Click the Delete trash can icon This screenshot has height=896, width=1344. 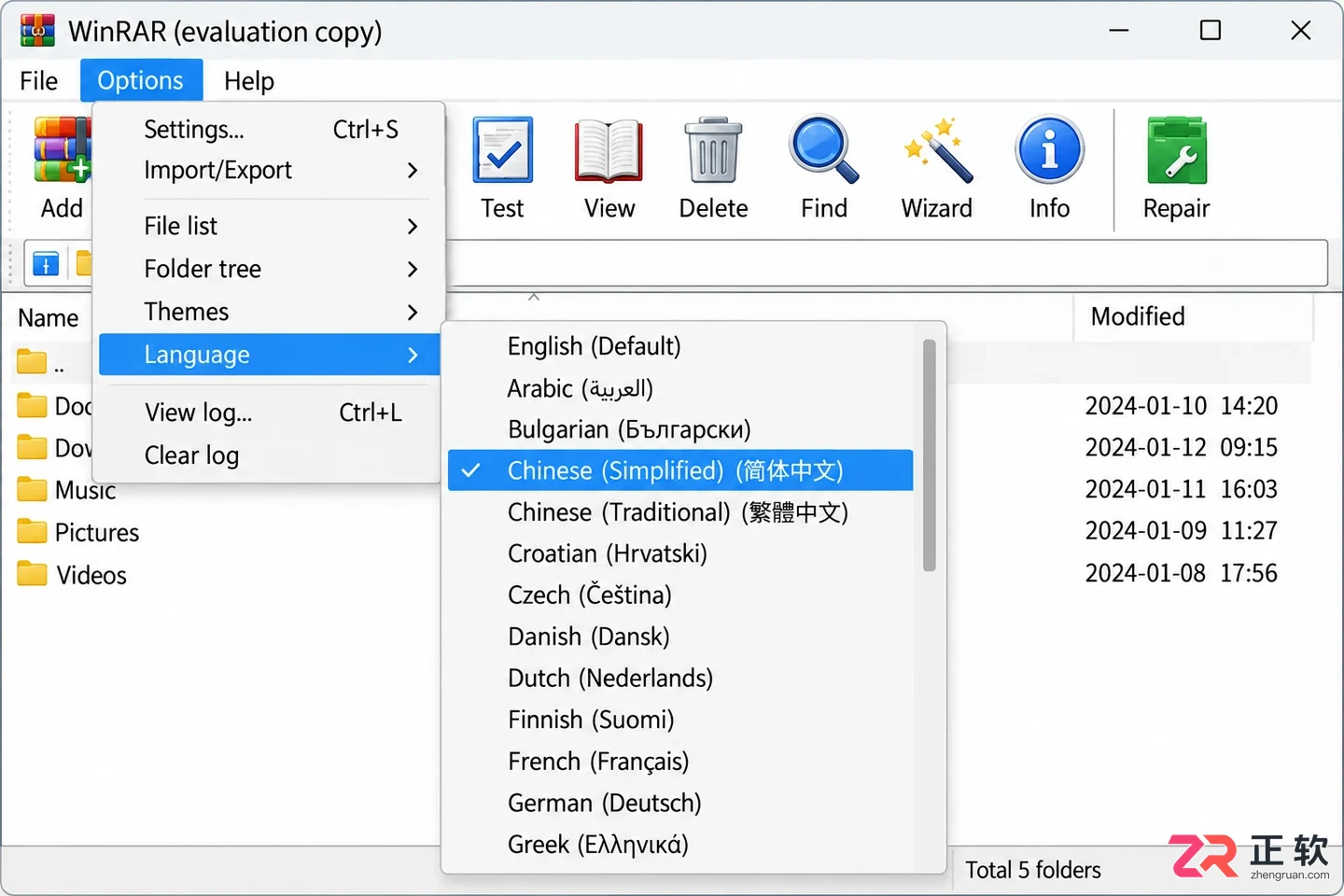click(713, 149)
